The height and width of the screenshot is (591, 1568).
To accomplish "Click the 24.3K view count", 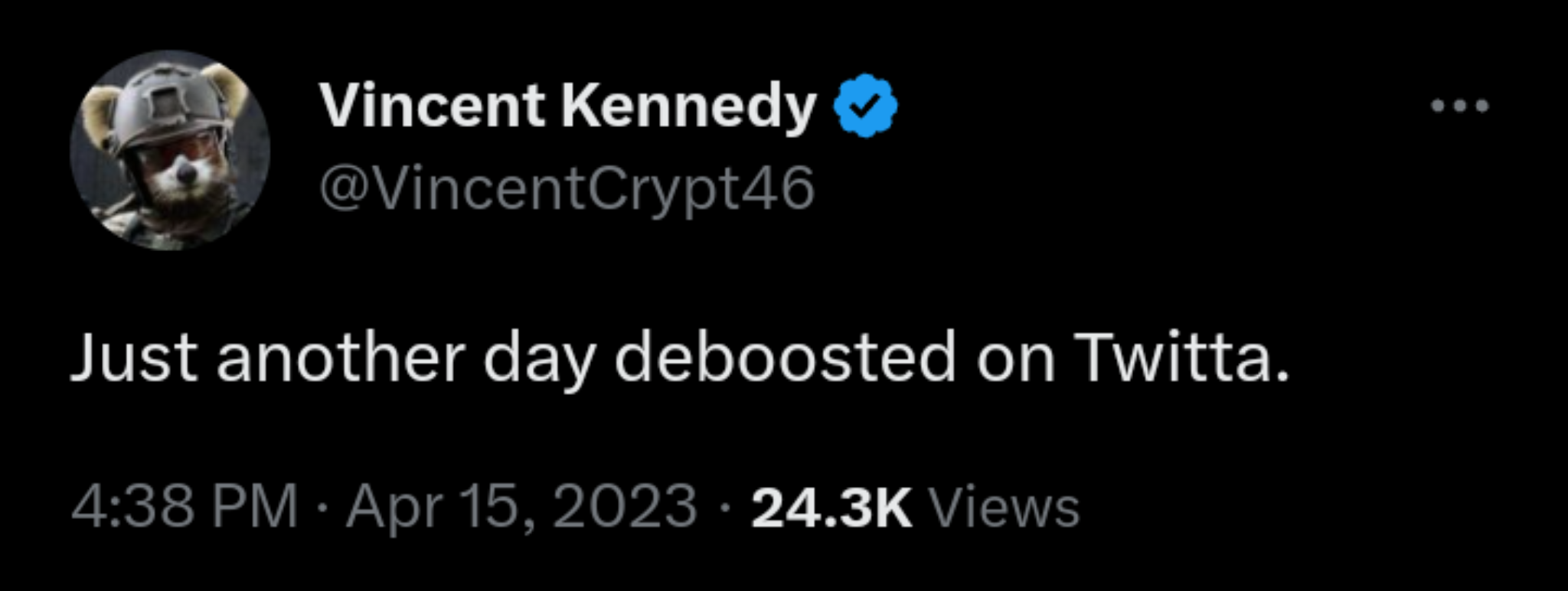I will pos(831,507).
